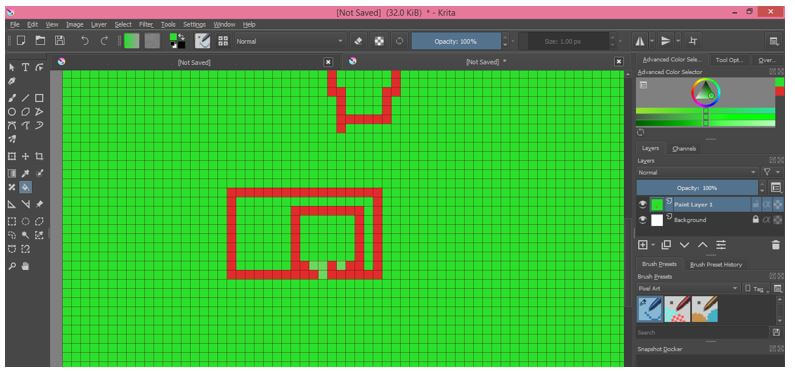Increase the toolbar opacity stepper

tap(504, 38)
